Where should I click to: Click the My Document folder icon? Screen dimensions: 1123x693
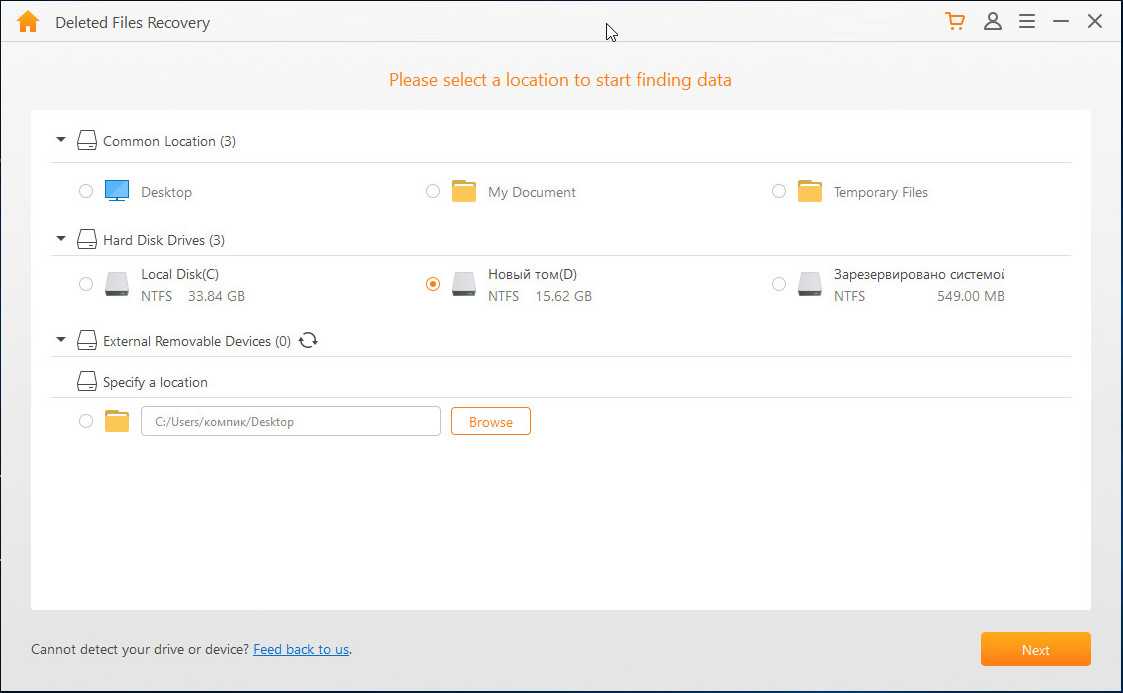click(463, 191)
